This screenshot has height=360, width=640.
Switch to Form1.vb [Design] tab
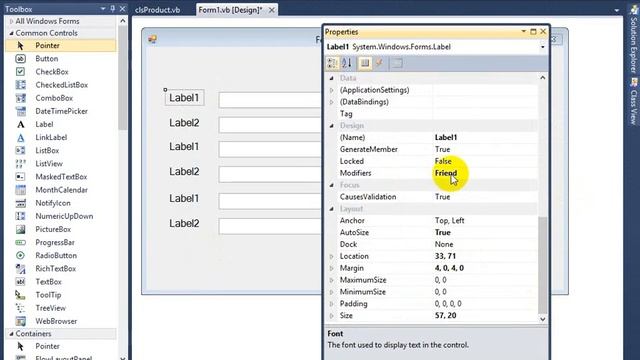coord(231,10)
